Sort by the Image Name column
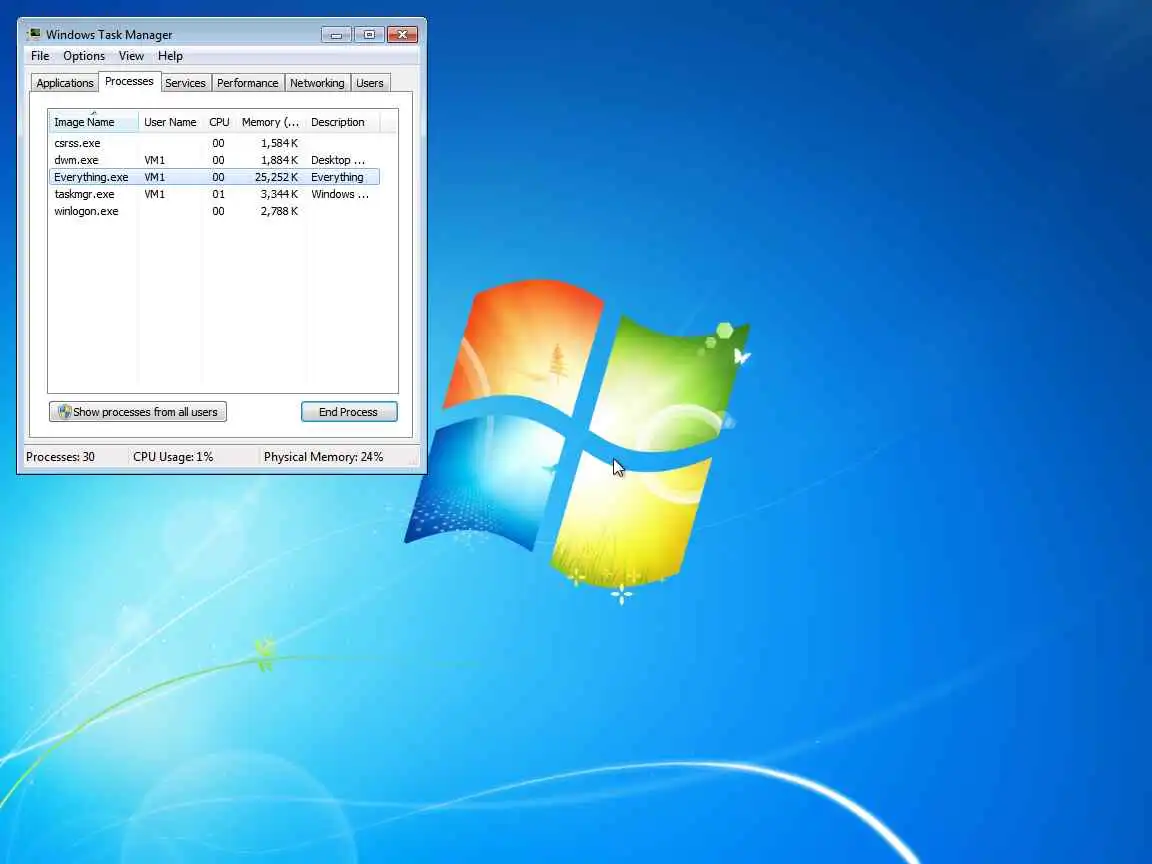 93,122
